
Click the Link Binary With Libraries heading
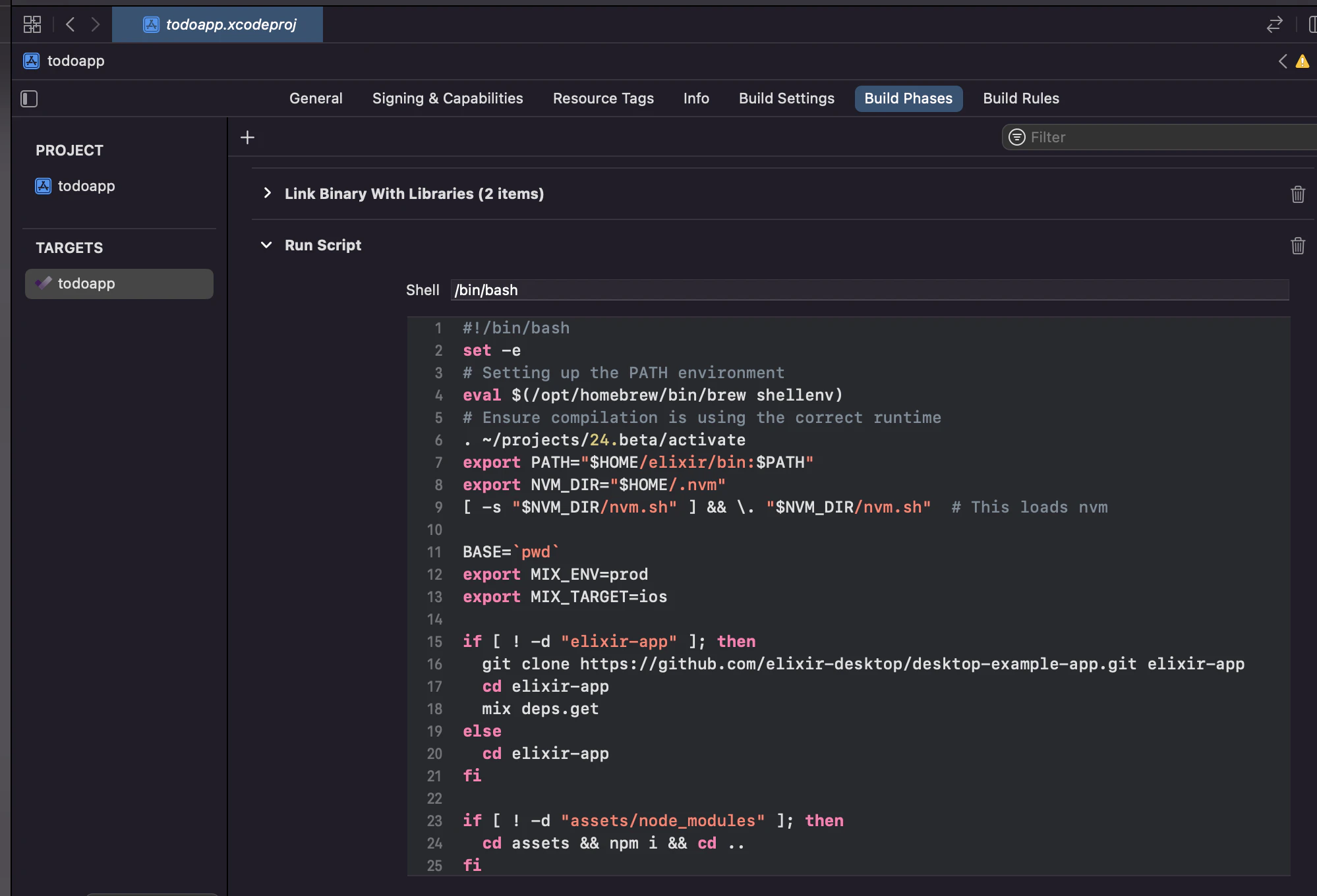tap(414, 194)
